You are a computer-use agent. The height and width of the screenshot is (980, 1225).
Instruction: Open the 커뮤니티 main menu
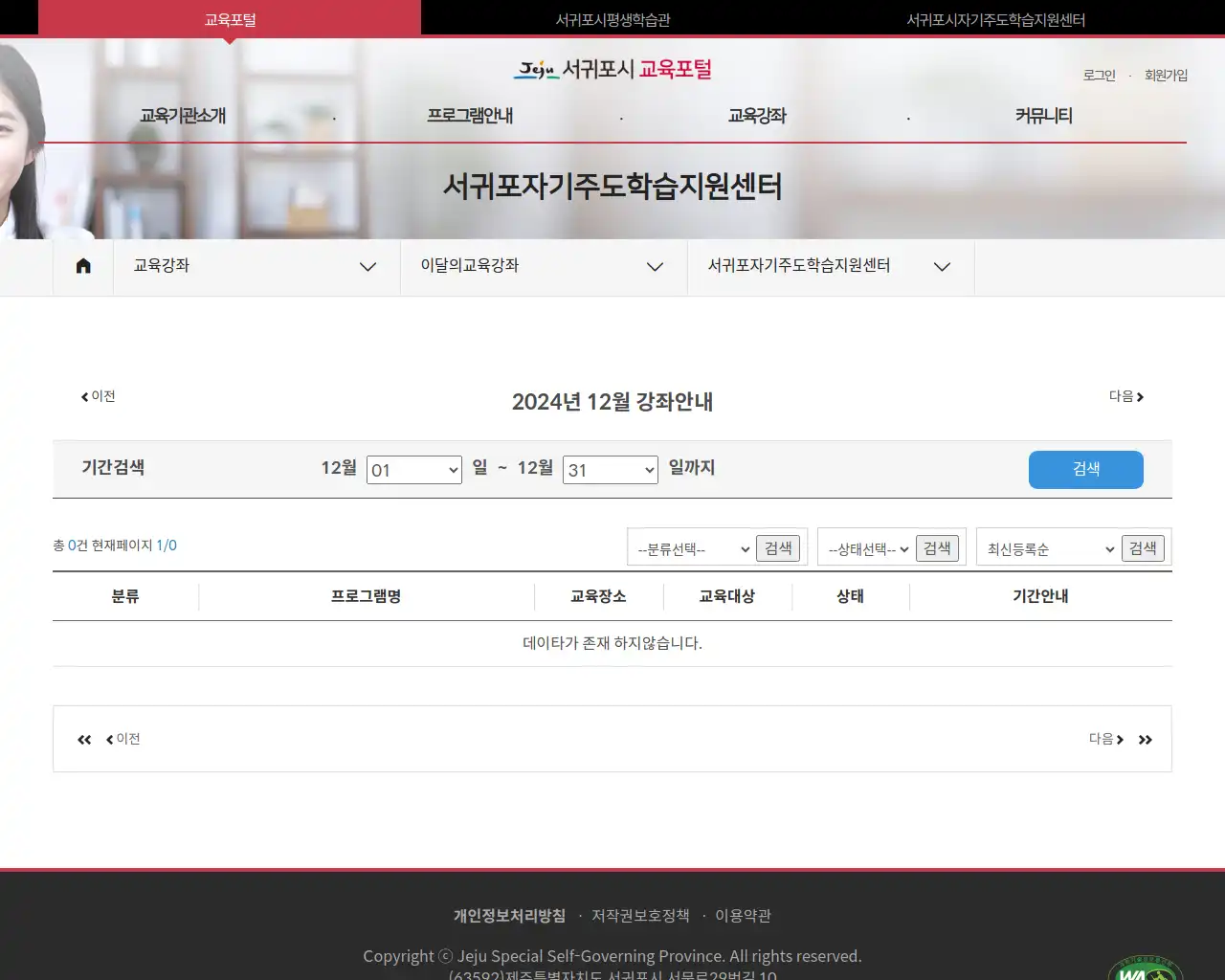coord(1044,116)
